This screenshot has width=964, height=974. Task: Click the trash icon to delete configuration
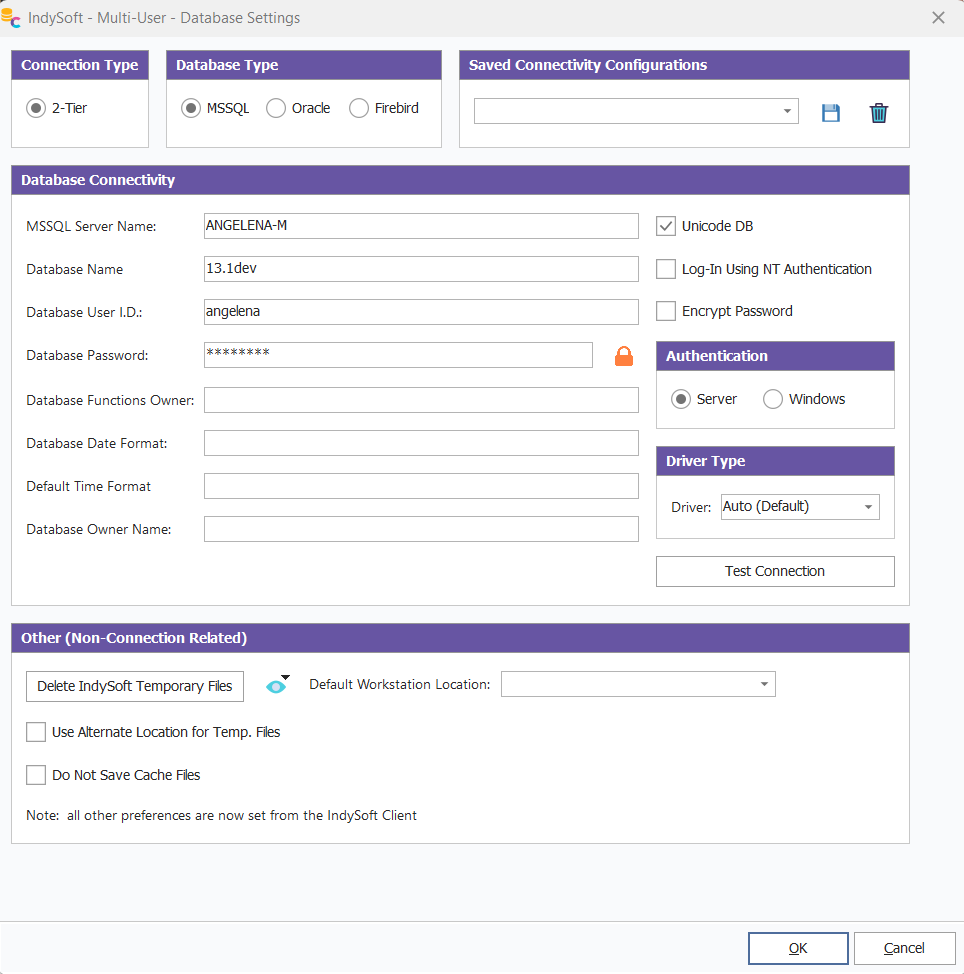coord(878,112)
